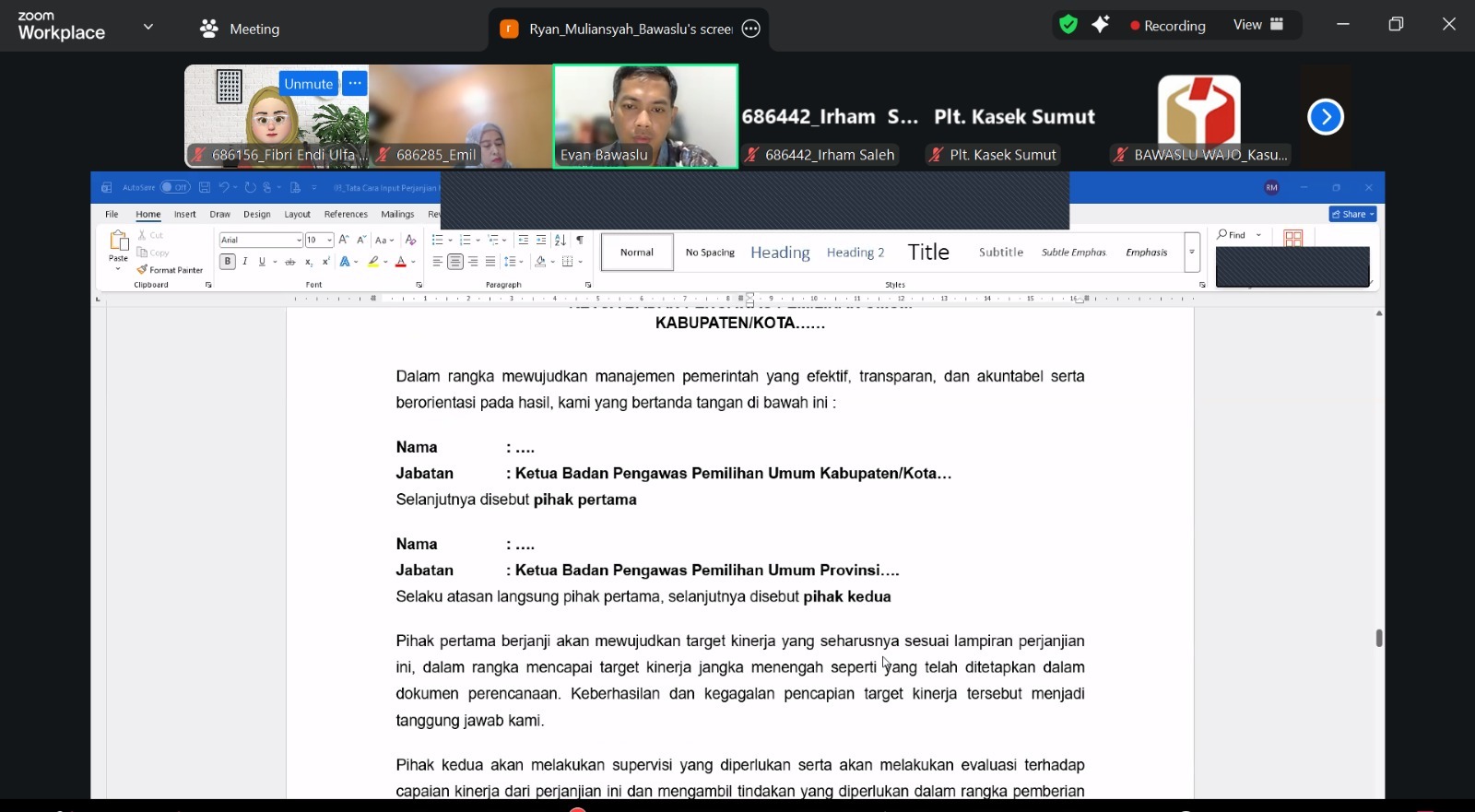
Task: Click the Clear All Formatting icon
Action: coord(411,240)
